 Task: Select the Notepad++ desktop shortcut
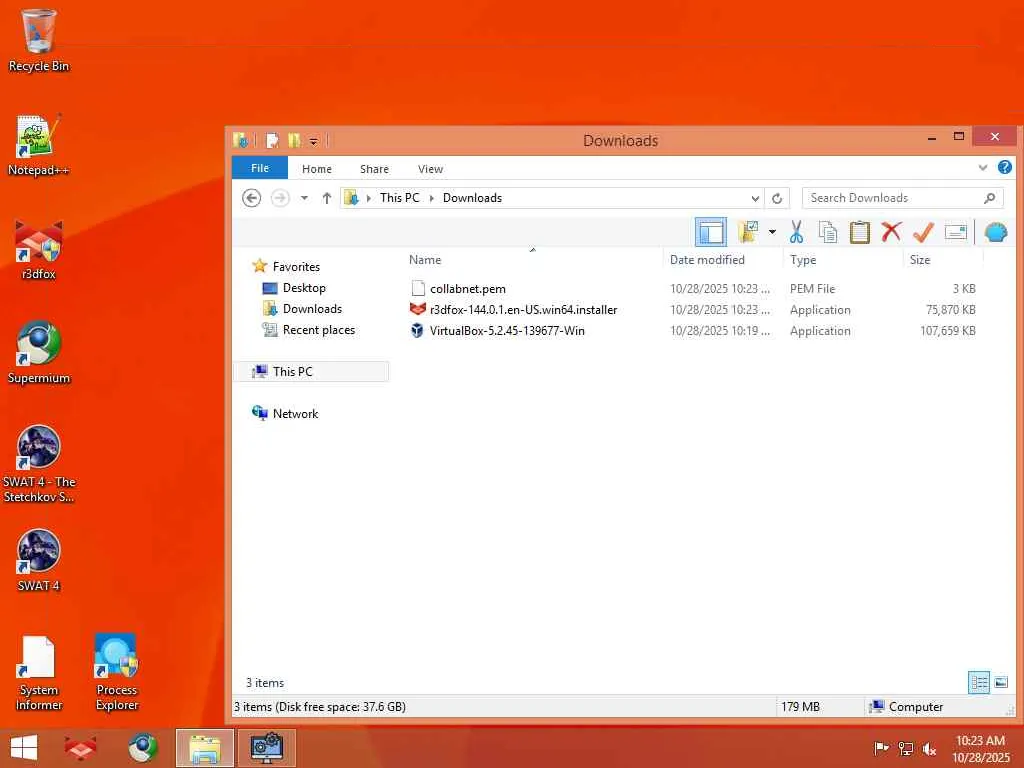click(39, 145)
